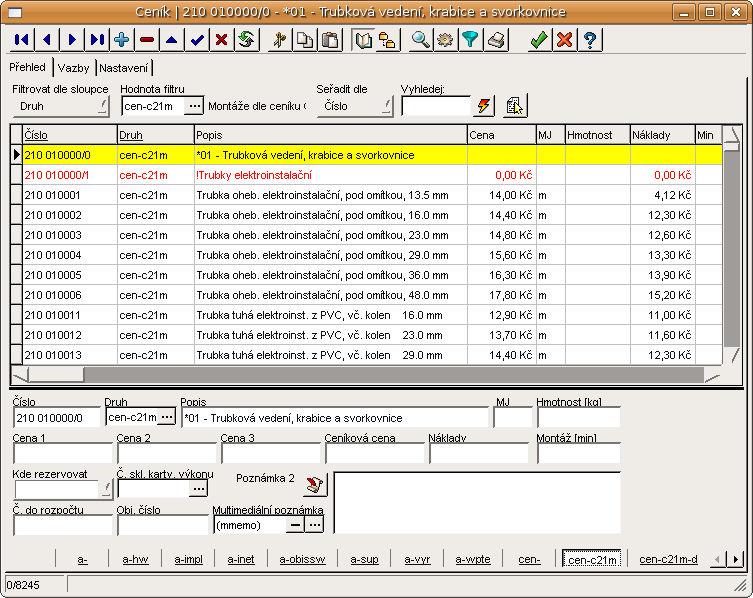Image resolution: width=753 pixels, height=598 pixels.
Task: Open the Filtrovat dle sloupce dropdown
Action: tap(60, 106)
